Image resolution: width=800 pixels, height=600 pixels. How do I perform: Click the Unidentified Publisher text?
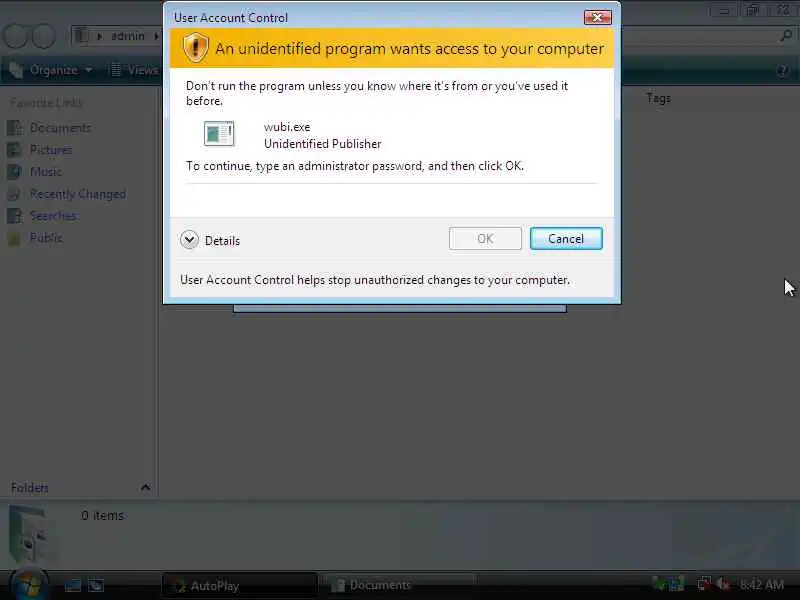point(322,144)
